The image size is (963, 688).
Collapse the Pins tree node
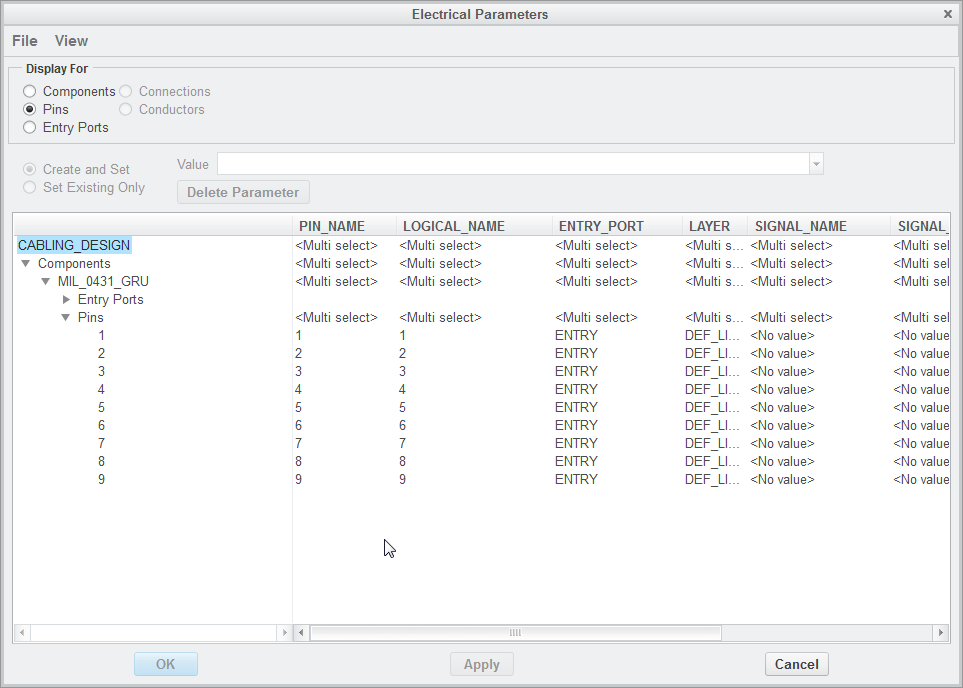tap(66, 318)
